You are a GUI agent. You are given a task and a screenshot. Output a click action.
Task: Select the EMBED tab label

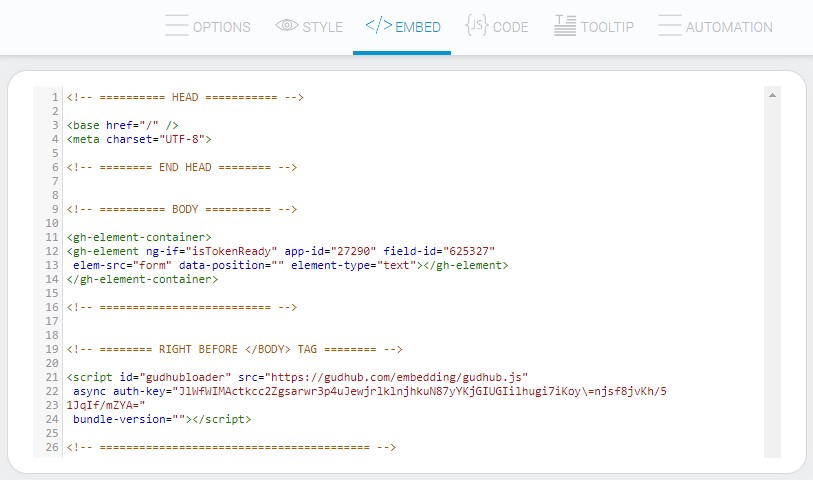[418, 27]
